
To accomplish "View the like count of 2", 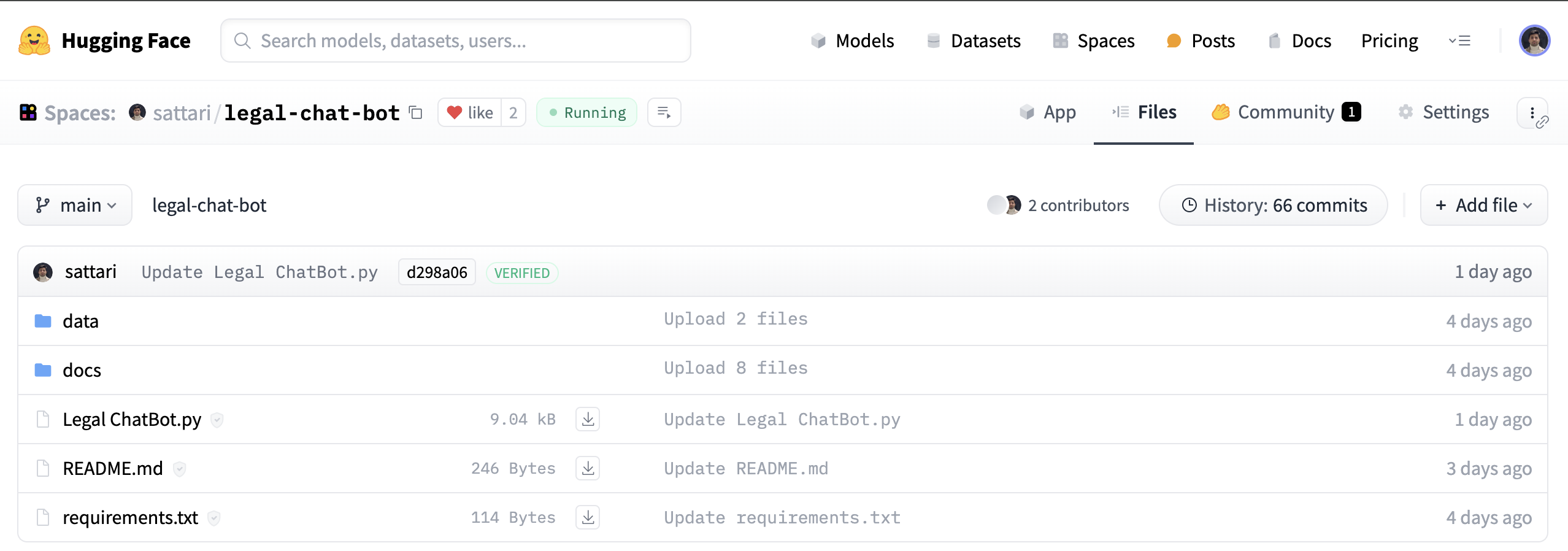I will 513,113.
